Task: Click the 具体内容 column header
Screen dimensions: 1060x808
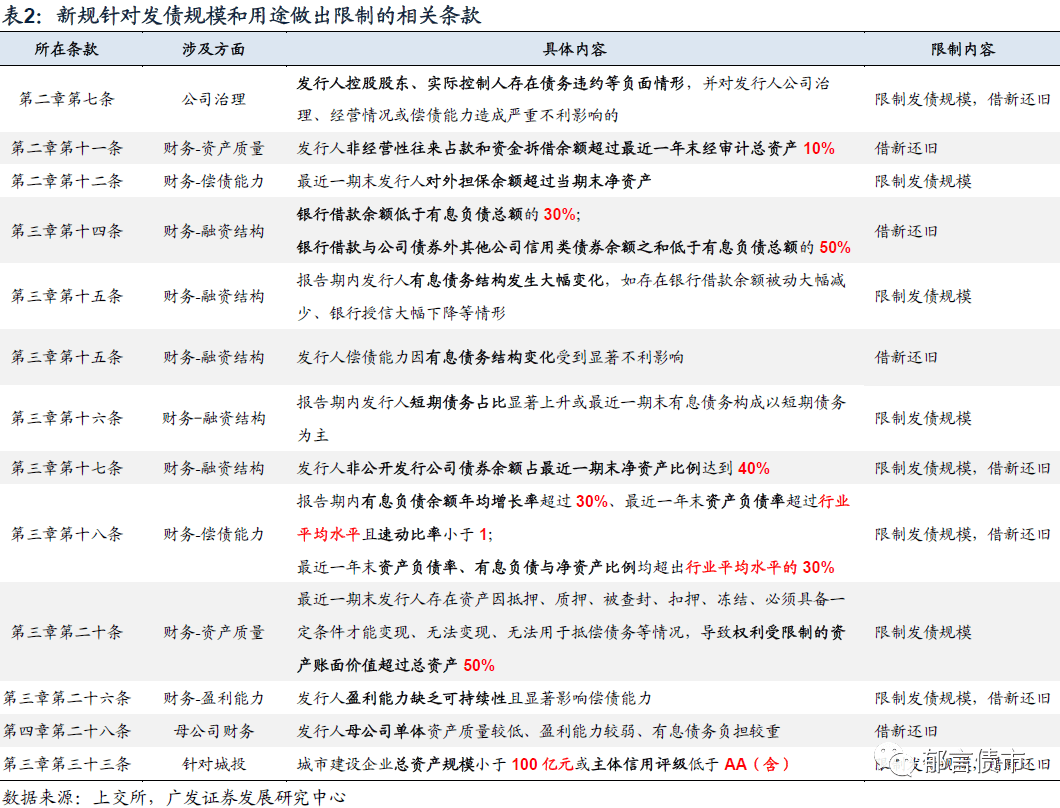Action: click(x=573, y=49)
